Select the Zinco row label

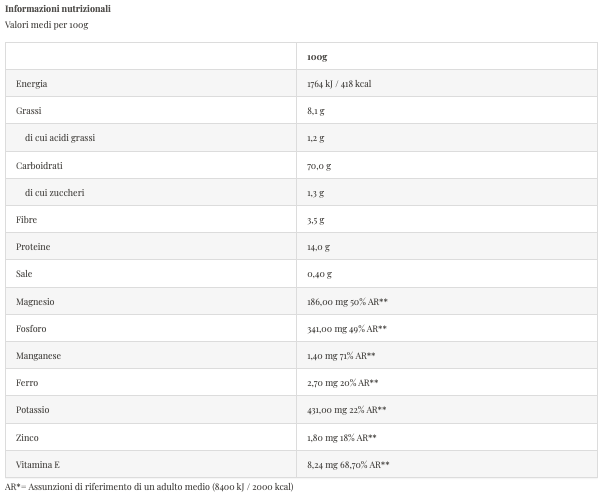pyautogui.click(x=28, y=437)
